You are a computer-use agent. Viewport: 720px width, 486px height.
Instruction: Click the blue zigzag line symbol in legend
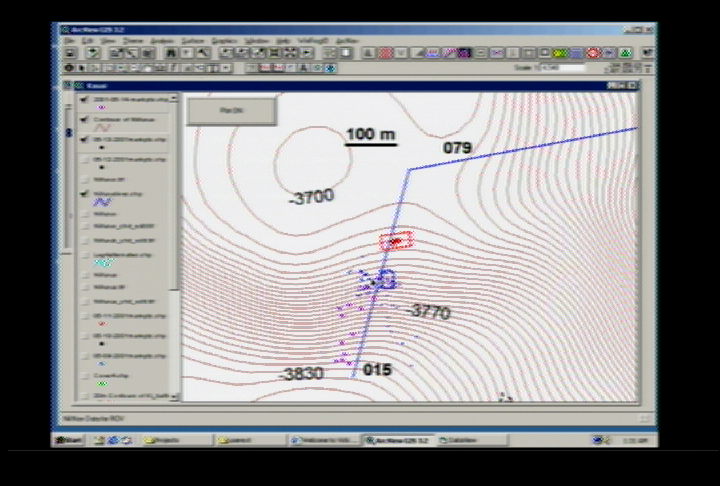pos(102,202)
